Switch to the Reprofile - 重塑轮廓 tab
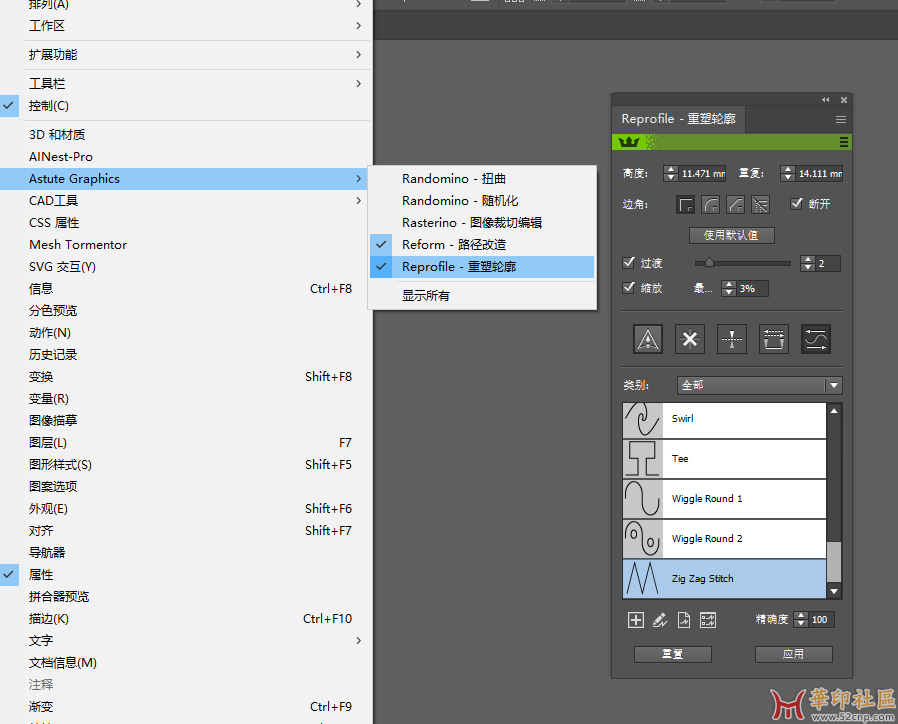898x724 pixels. point(678,119)
